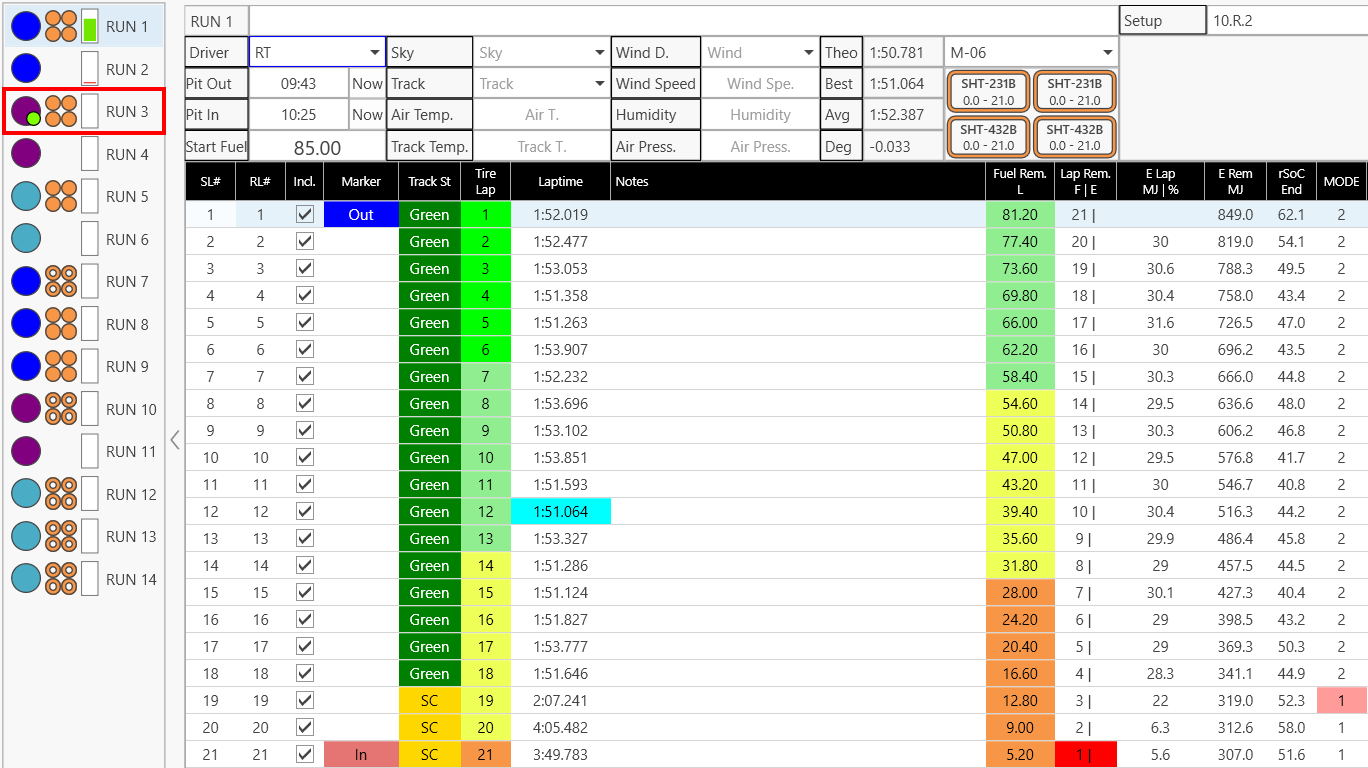Uncheck the Incl. checkbox for lap 1
Viewport: 1368px width, 768px height.
pos(305,214)
